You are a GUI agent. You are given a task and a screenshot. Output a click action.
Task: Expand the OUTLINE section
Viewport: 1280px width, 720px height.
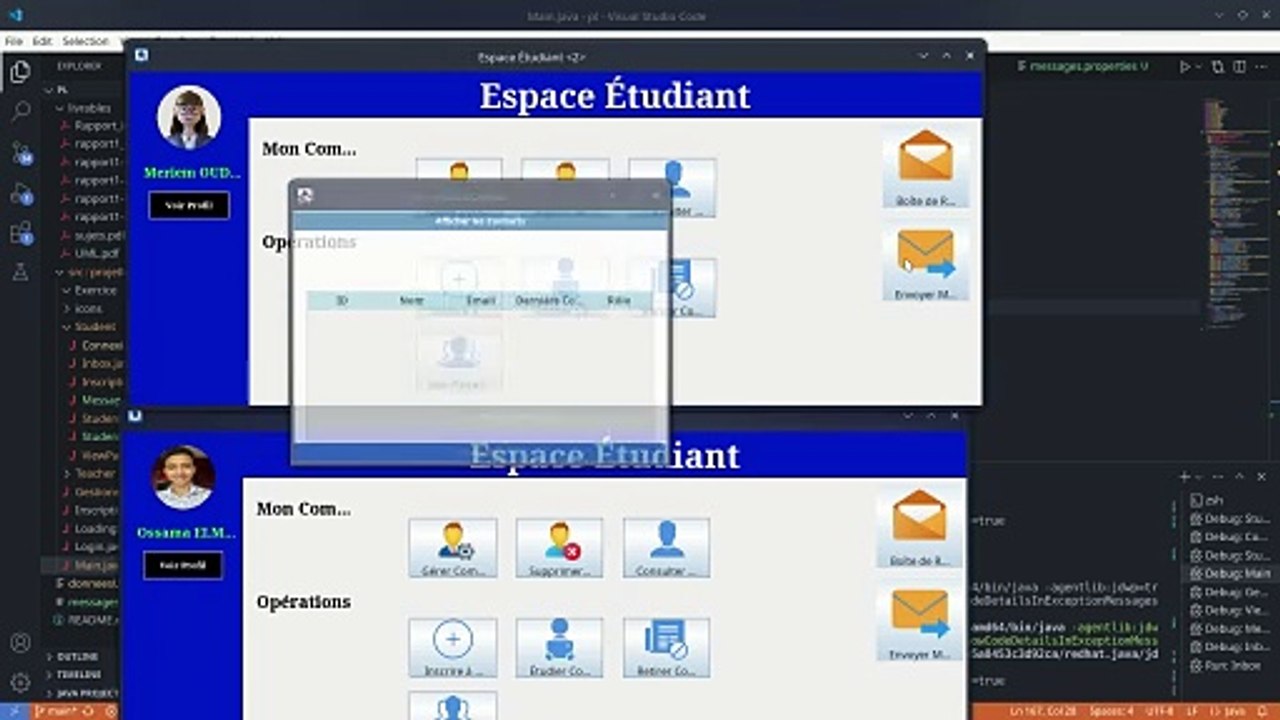coord(76,657)
